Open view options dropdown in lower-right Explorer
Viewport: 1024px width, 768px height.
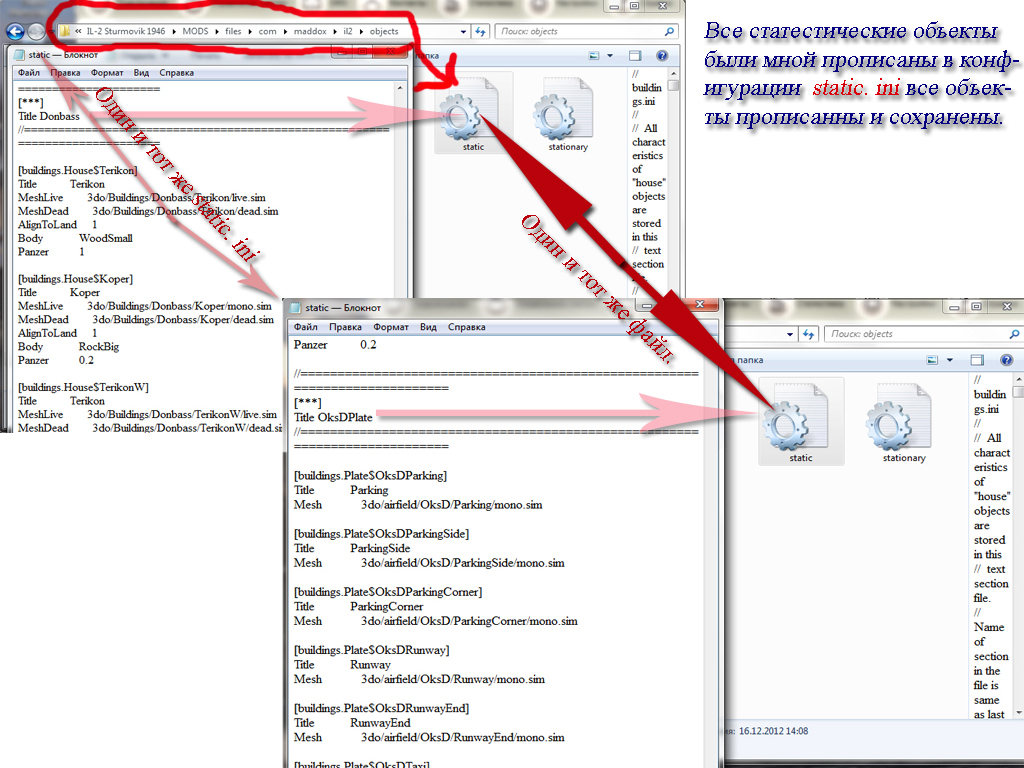pyautogui.click(x=950, y=360)
